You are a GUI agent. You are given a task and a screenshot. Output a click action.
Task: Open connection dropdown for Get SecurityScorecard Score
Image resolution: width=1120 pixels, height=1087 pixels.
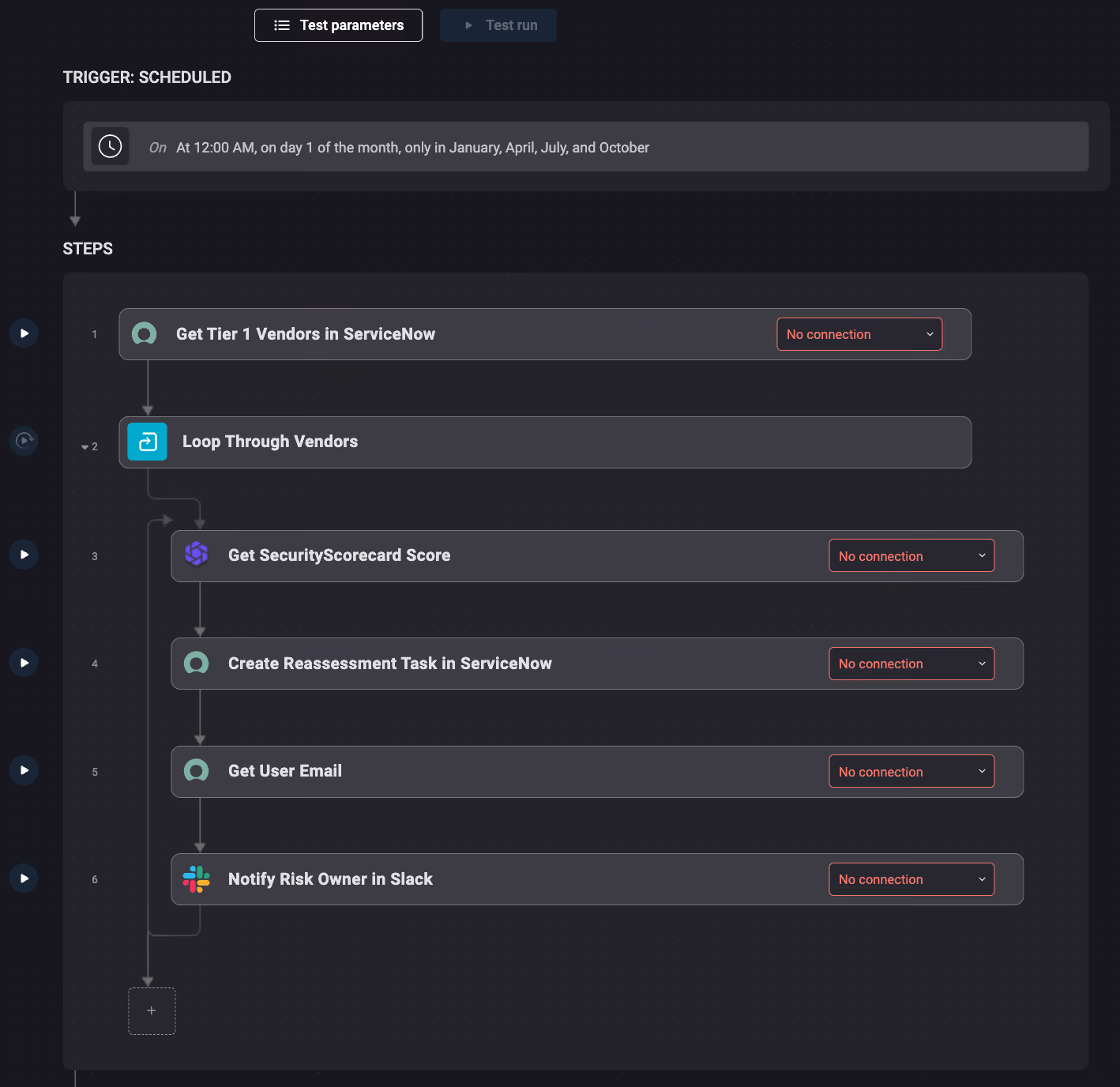pyautogui.click(x=911, y=556)
